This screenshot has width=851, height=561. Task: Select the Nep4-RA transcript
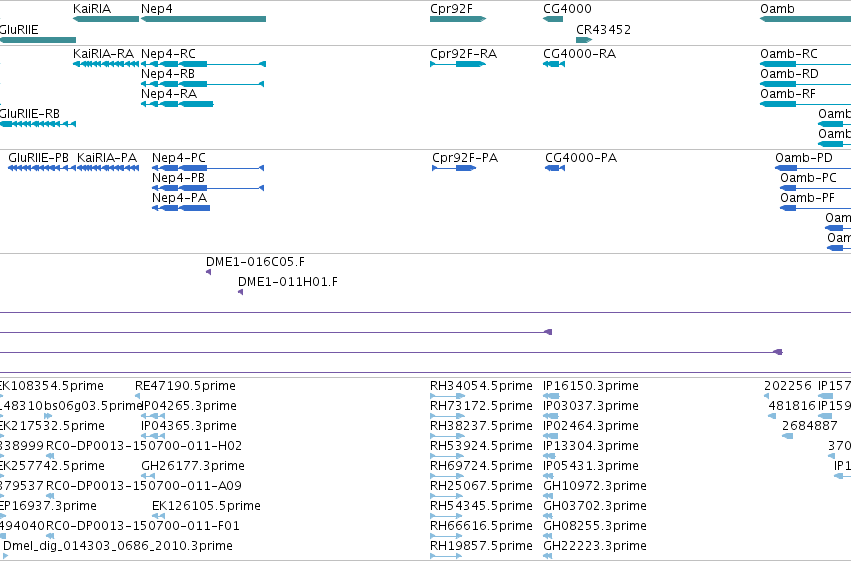(x=177, y=104)
